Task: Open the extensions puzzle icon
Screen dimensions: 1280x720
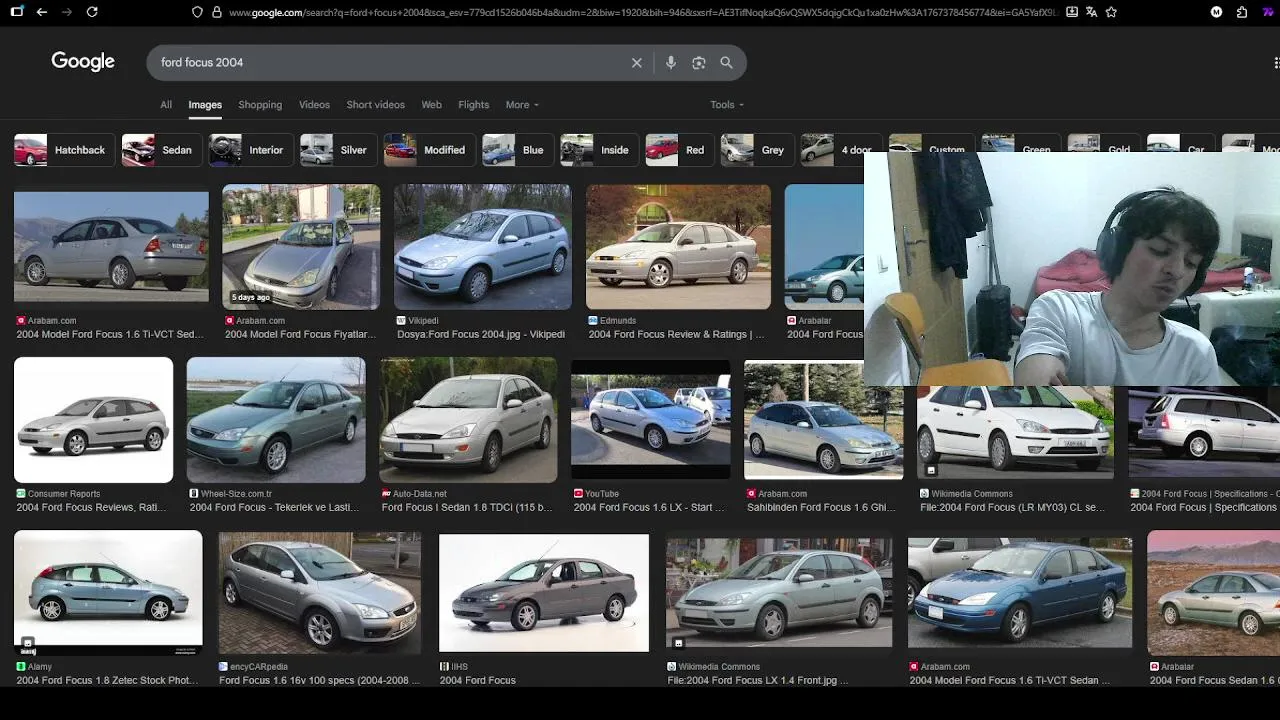Action: 1242,12
